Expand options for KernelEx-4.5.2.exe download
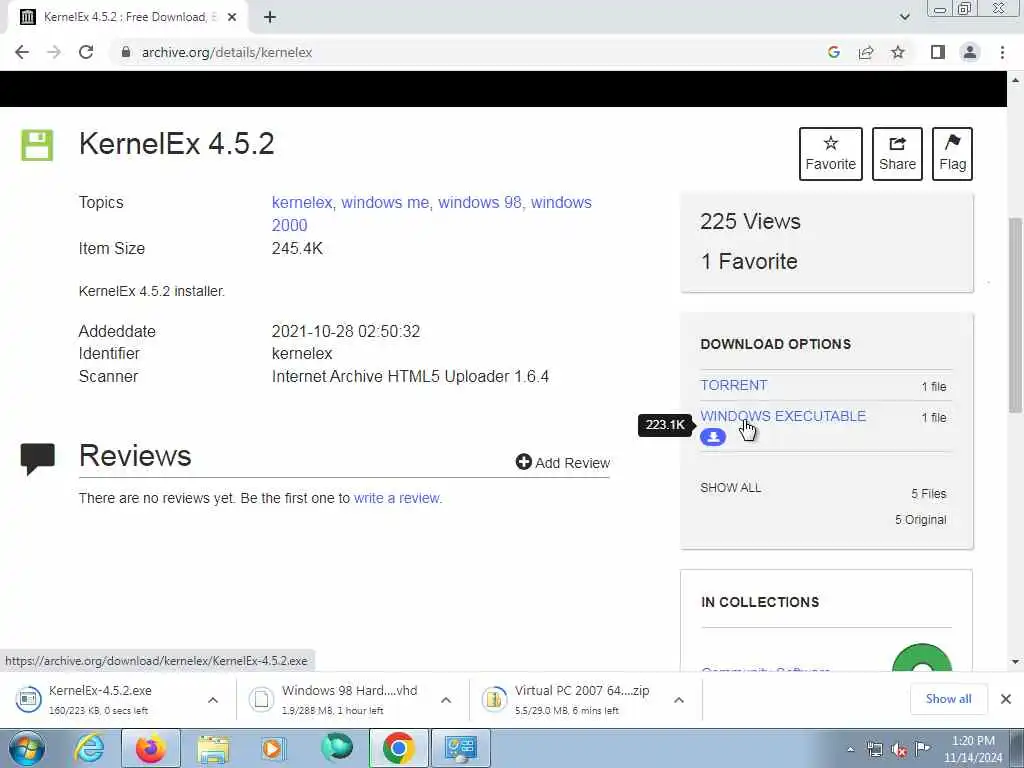This screenshot has height=768, width=1024. click(213, 700)
